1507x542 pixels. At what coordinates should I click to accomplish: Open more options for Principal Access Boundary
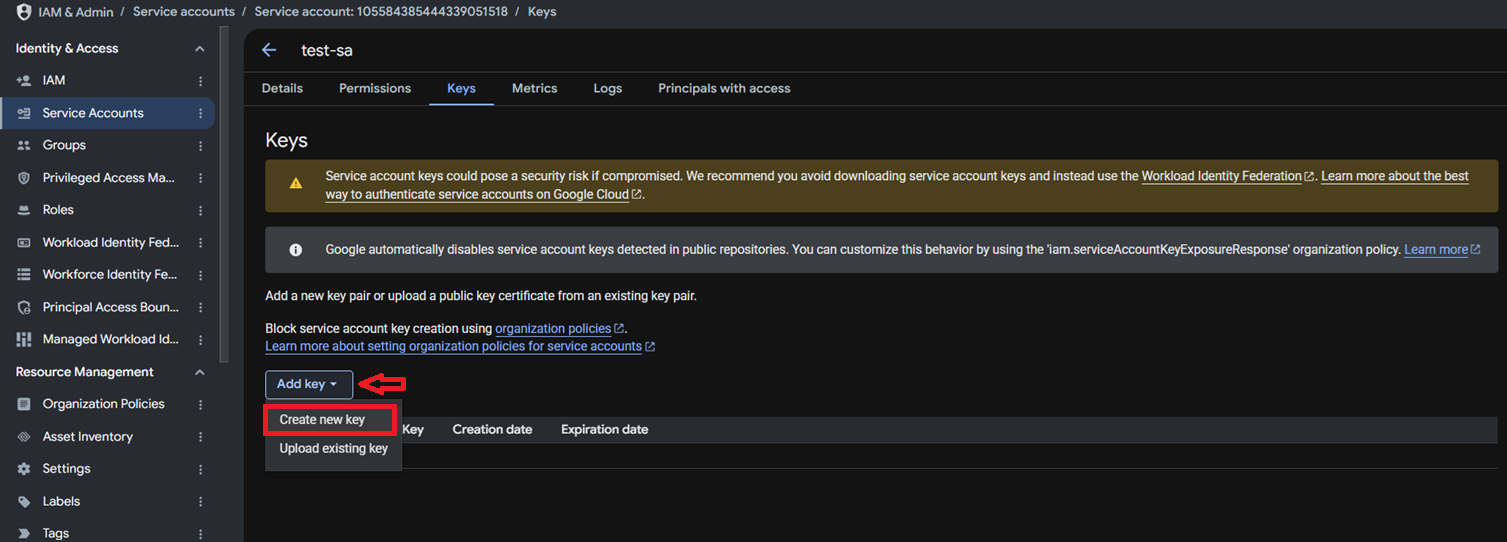200,307
